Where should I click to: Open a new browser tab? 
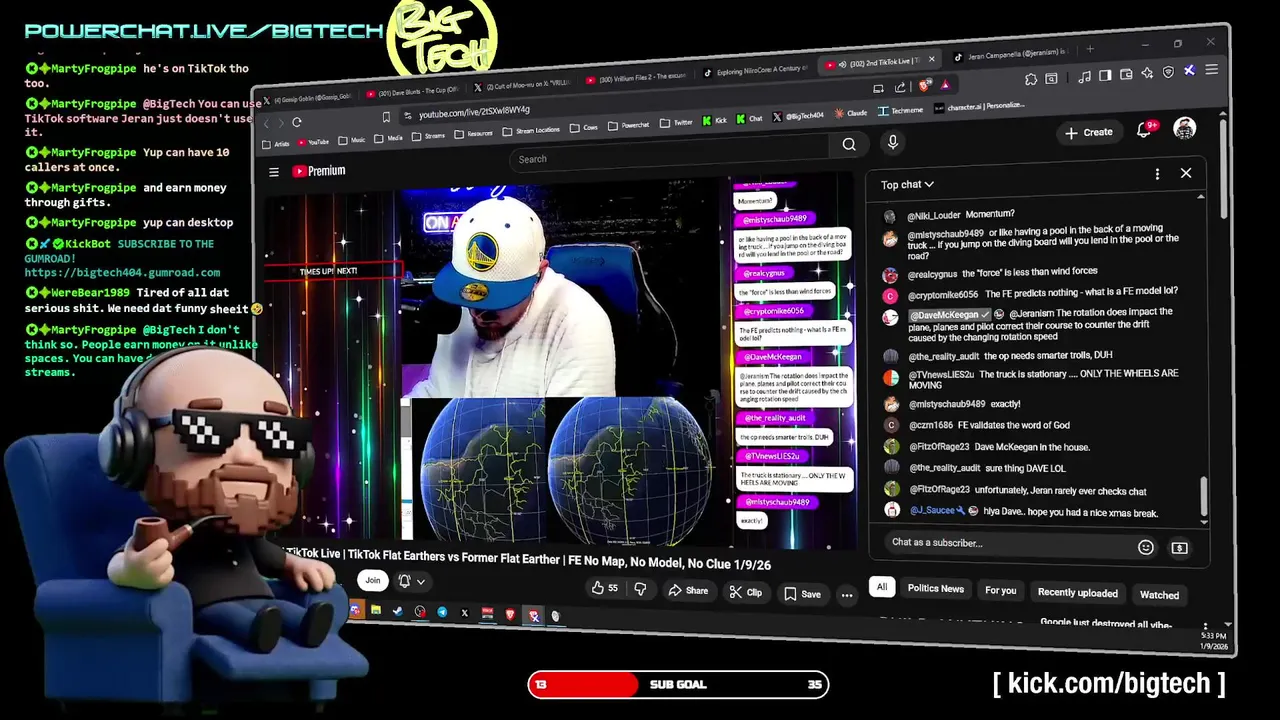(x=1090, y=49)
